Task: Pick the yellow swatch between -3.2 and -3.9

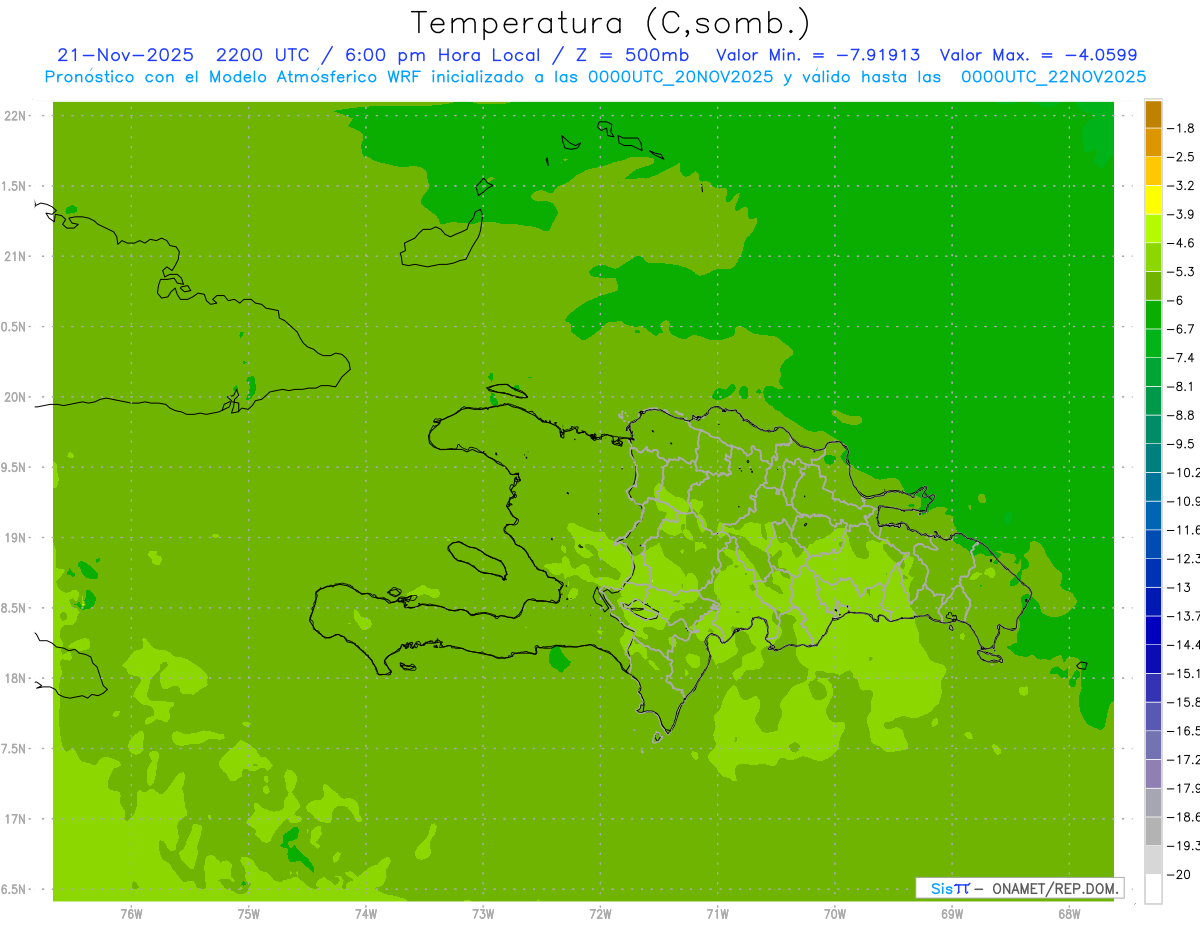Action: pos(1153,200)
